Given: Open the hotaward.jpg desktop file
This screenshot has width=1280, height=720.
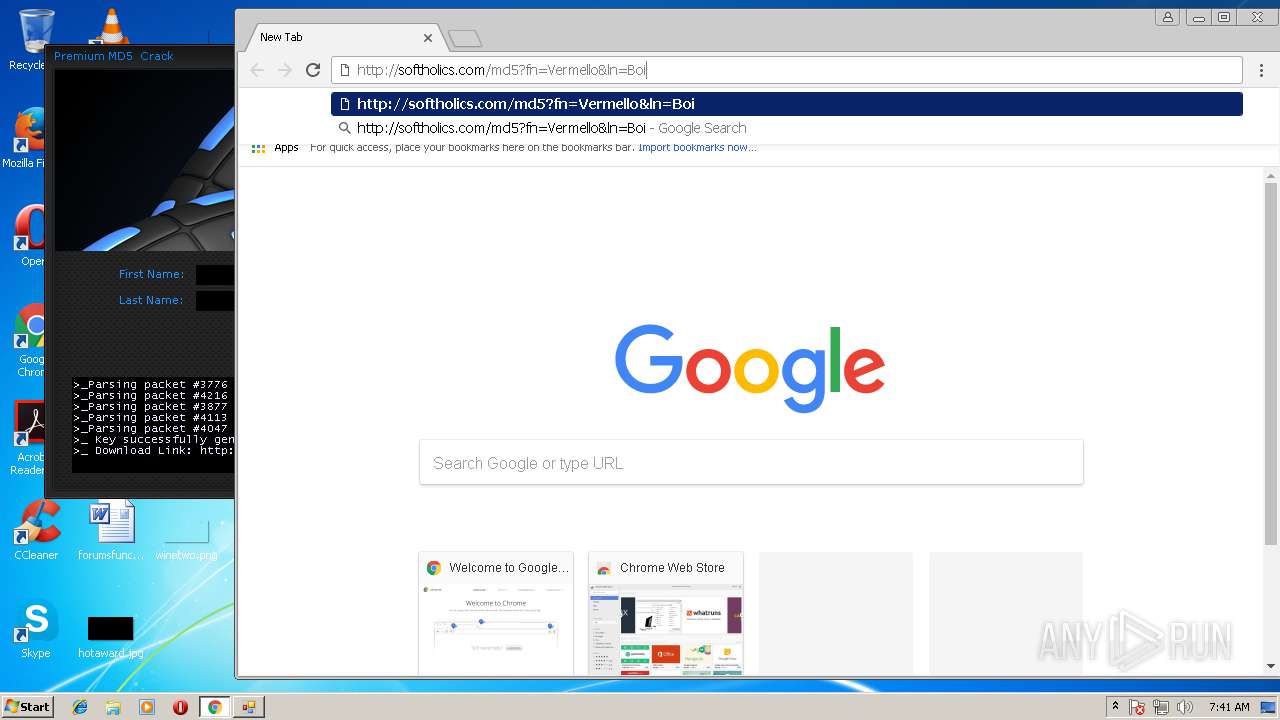Looking at the screenshot, I should [x=110, y=637].
